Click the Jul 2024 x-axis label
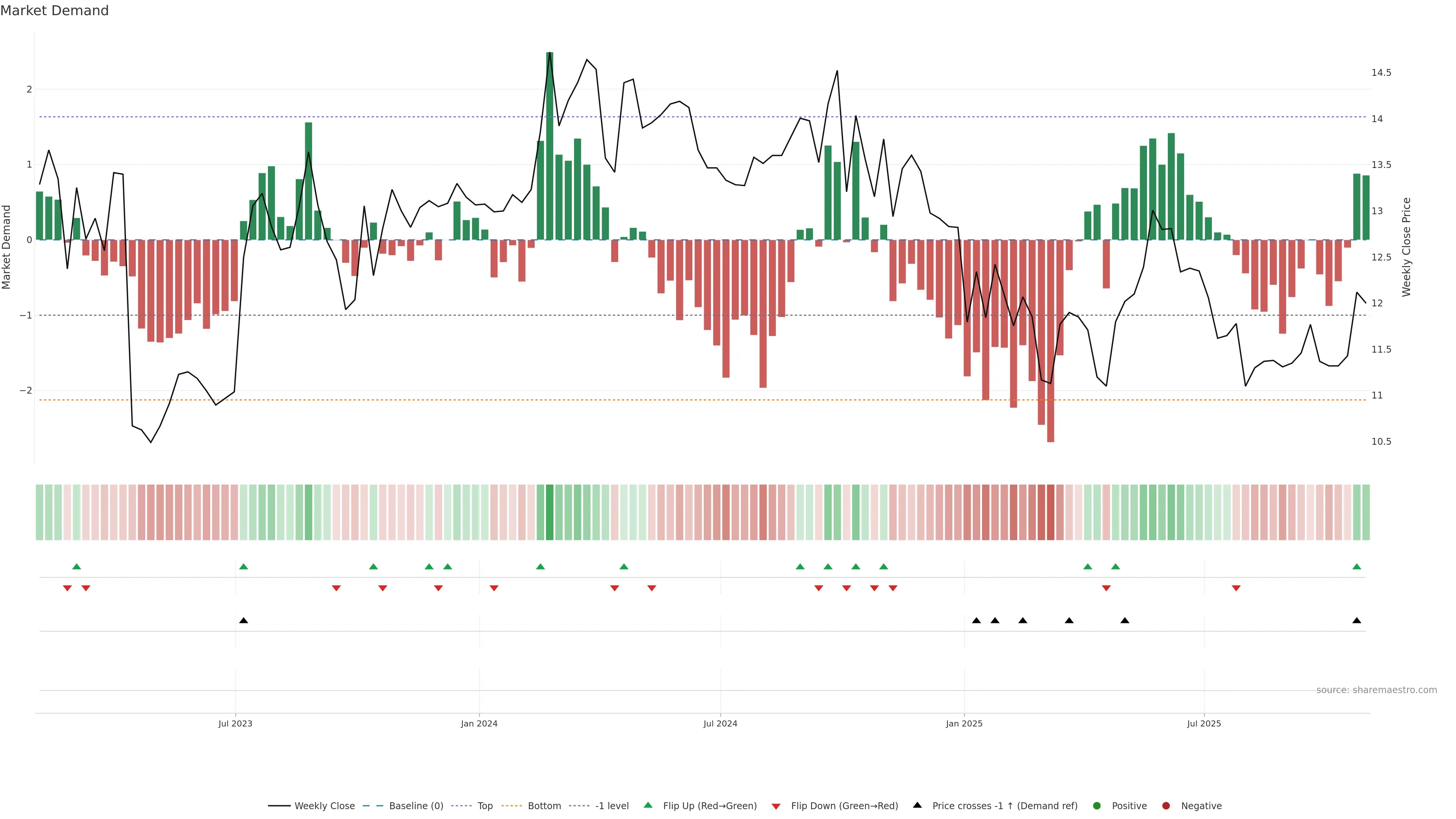Screen dimensions: 1456x819 coord(720,723)
